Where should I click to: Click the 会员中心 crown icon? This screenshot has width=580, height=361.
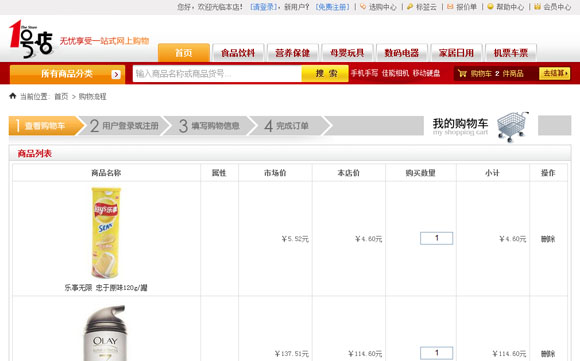coord(537,7)
